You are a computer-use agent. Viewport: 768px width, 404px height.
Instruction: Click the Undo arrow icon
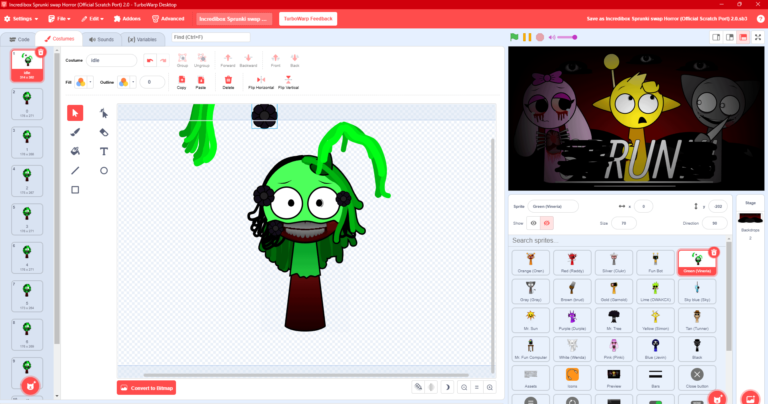point(150,60)
